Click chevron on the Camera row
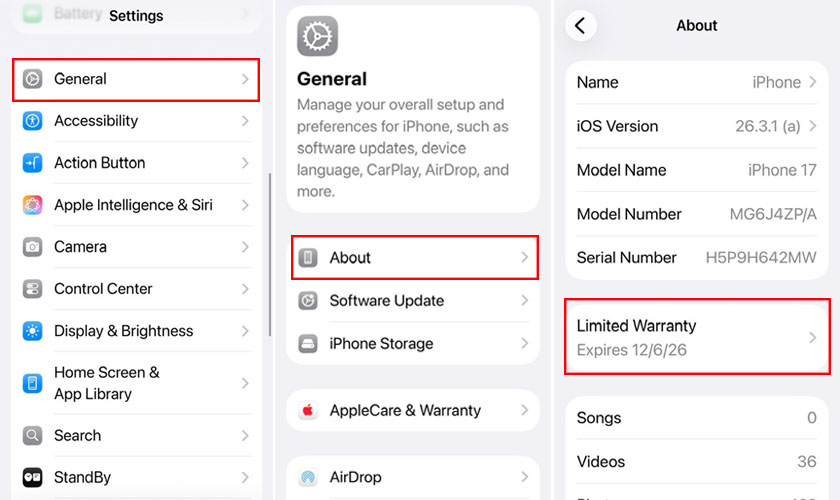 point(245,247)
